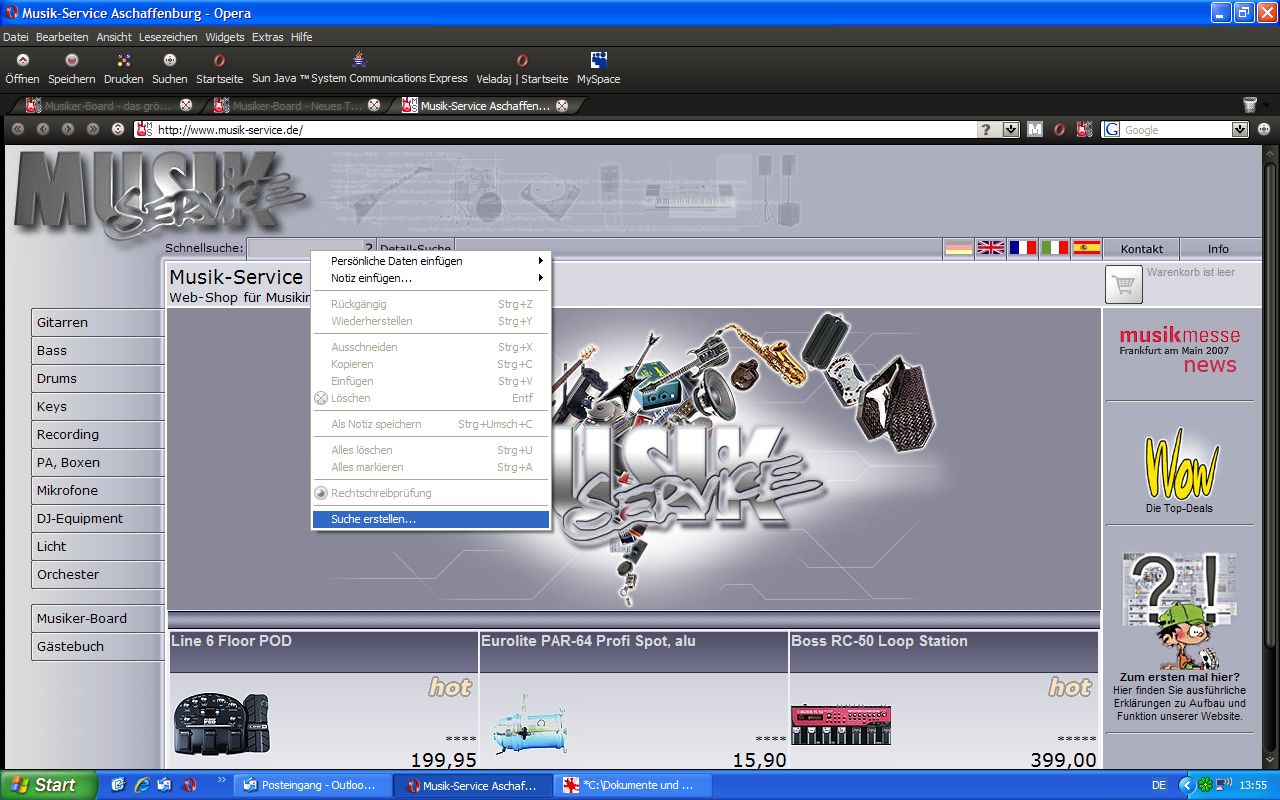Open Musiker-Board link in sidebar
Screen dimensions: 1280x800
pos(97,618)
